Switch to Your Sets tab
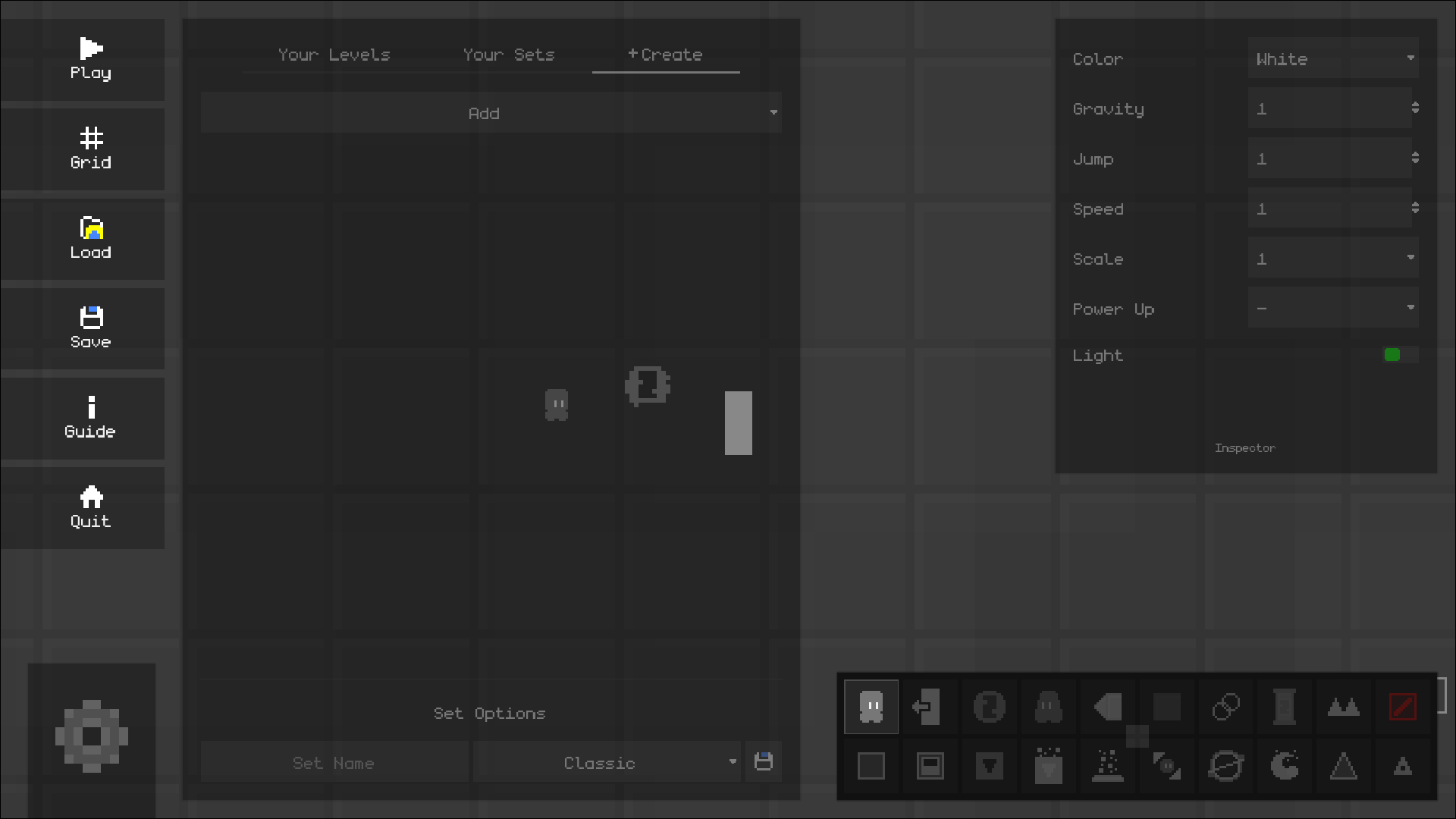 pyautogui.click(x=509, y=55)
